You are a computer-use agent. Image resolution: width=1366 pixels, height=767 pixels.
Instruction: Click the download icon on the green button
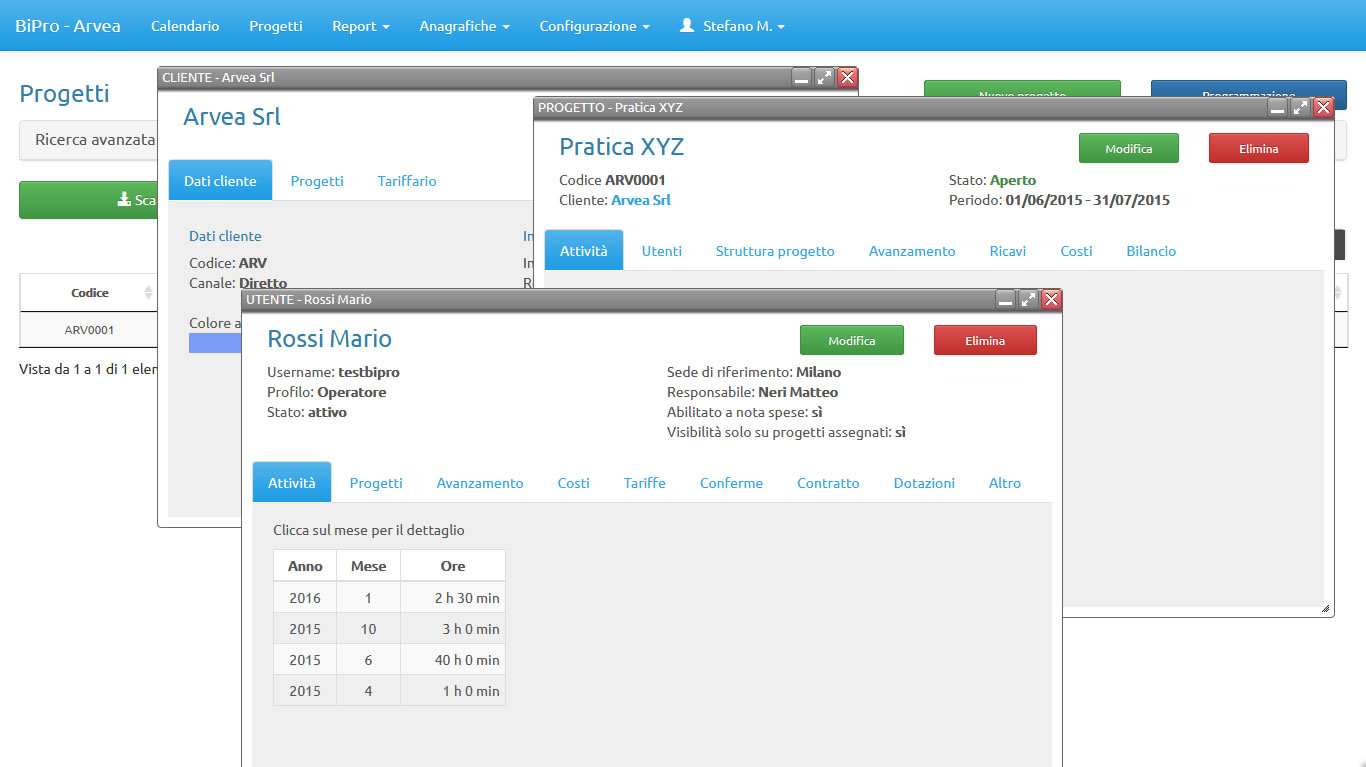(x=124, y=200)
